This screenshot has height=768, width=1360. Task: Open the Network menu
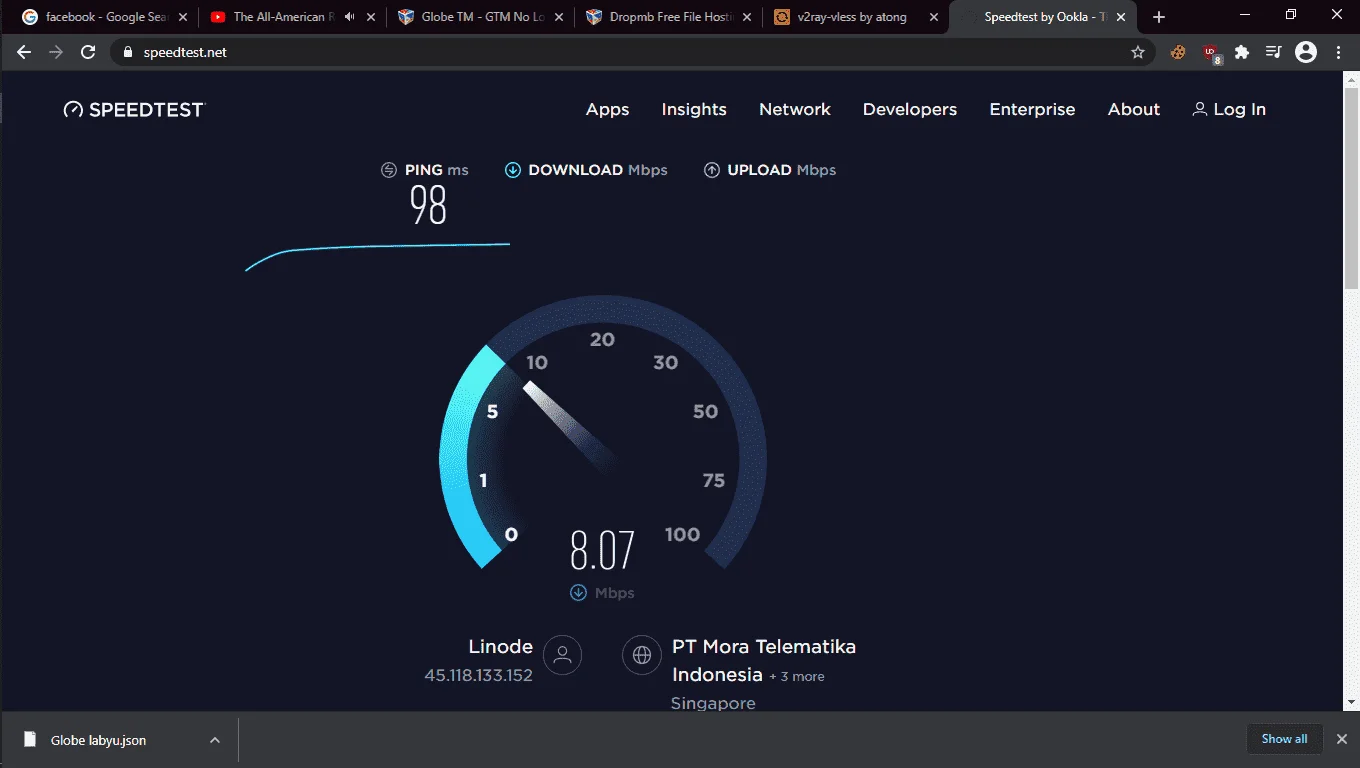[795, 109]
